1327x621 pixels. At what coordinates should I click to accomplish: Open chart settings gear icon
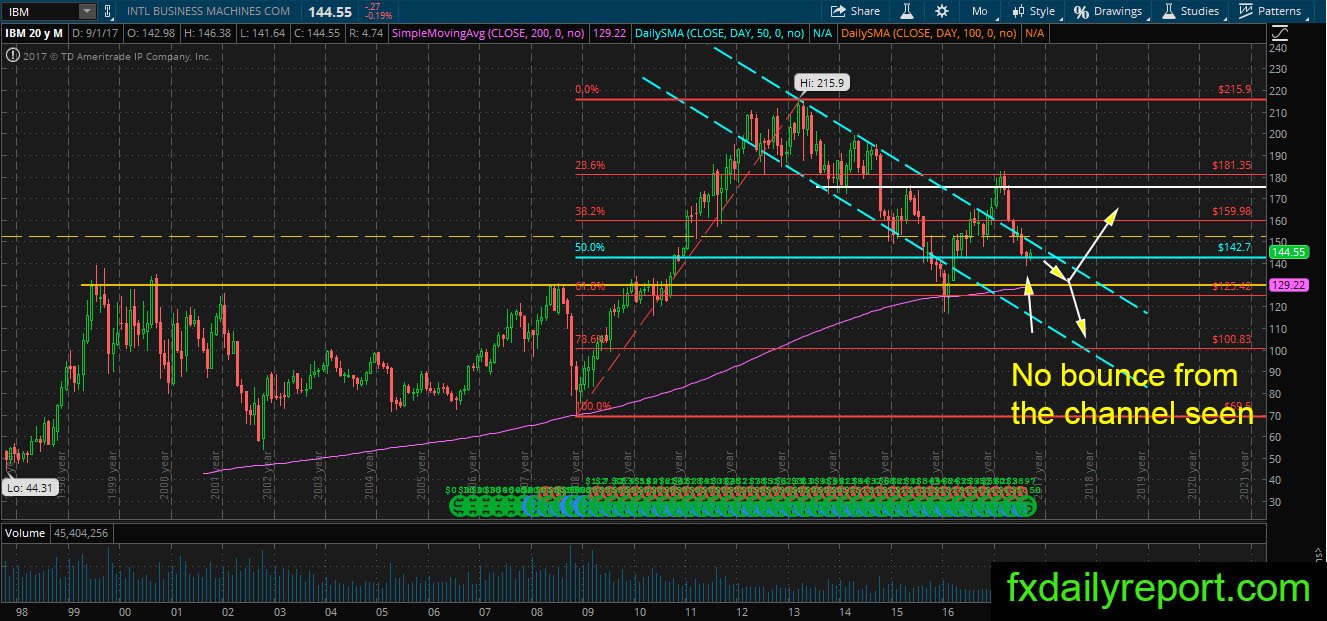(x=941, y=11)
